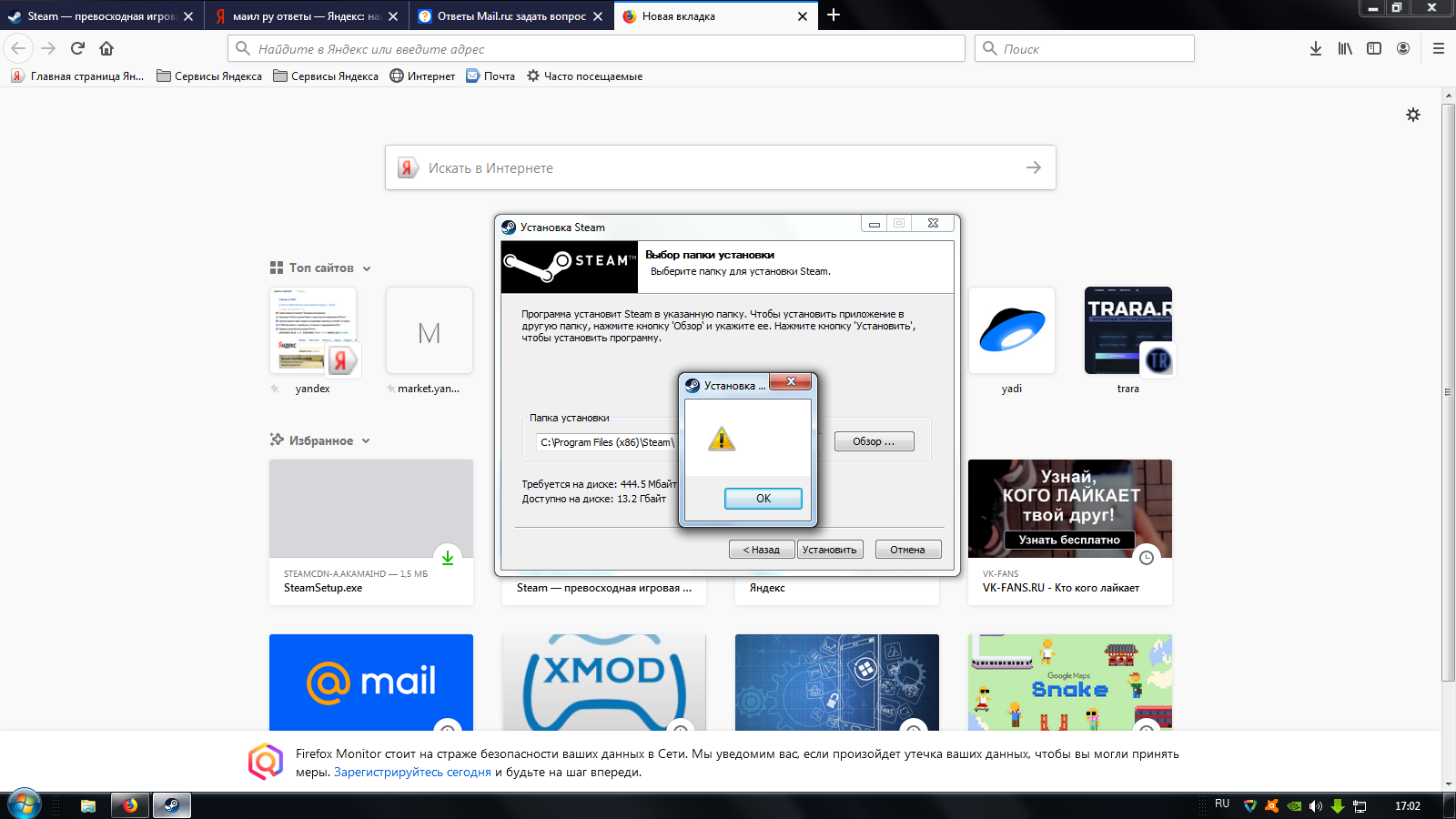This screenshot has height=819, width=1456.
Task: Click the green download arrow tray icon
Action: (1338, 805)
